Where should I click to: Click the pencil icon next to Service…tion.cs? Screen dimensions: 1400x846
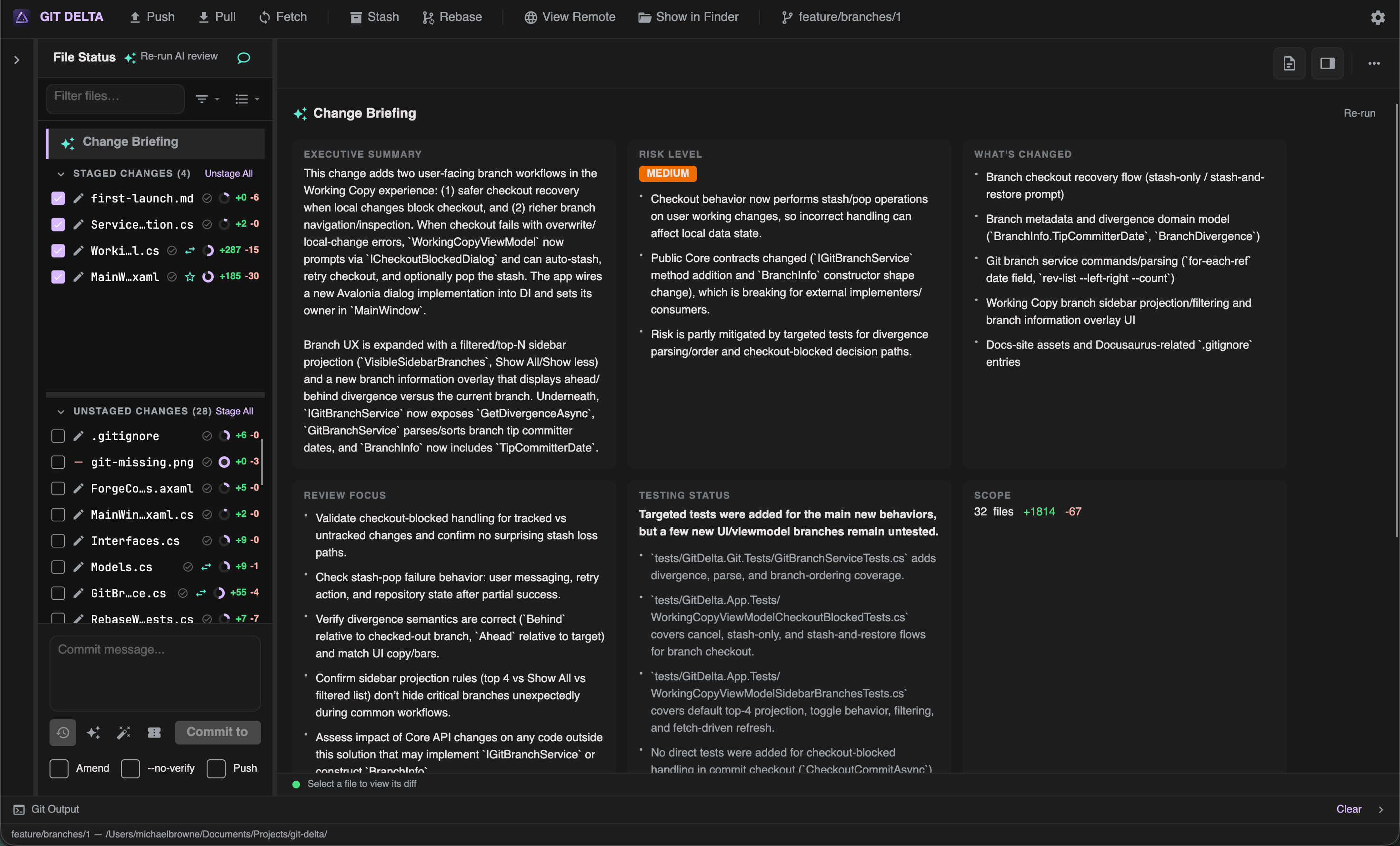click(x=79, y=224)
